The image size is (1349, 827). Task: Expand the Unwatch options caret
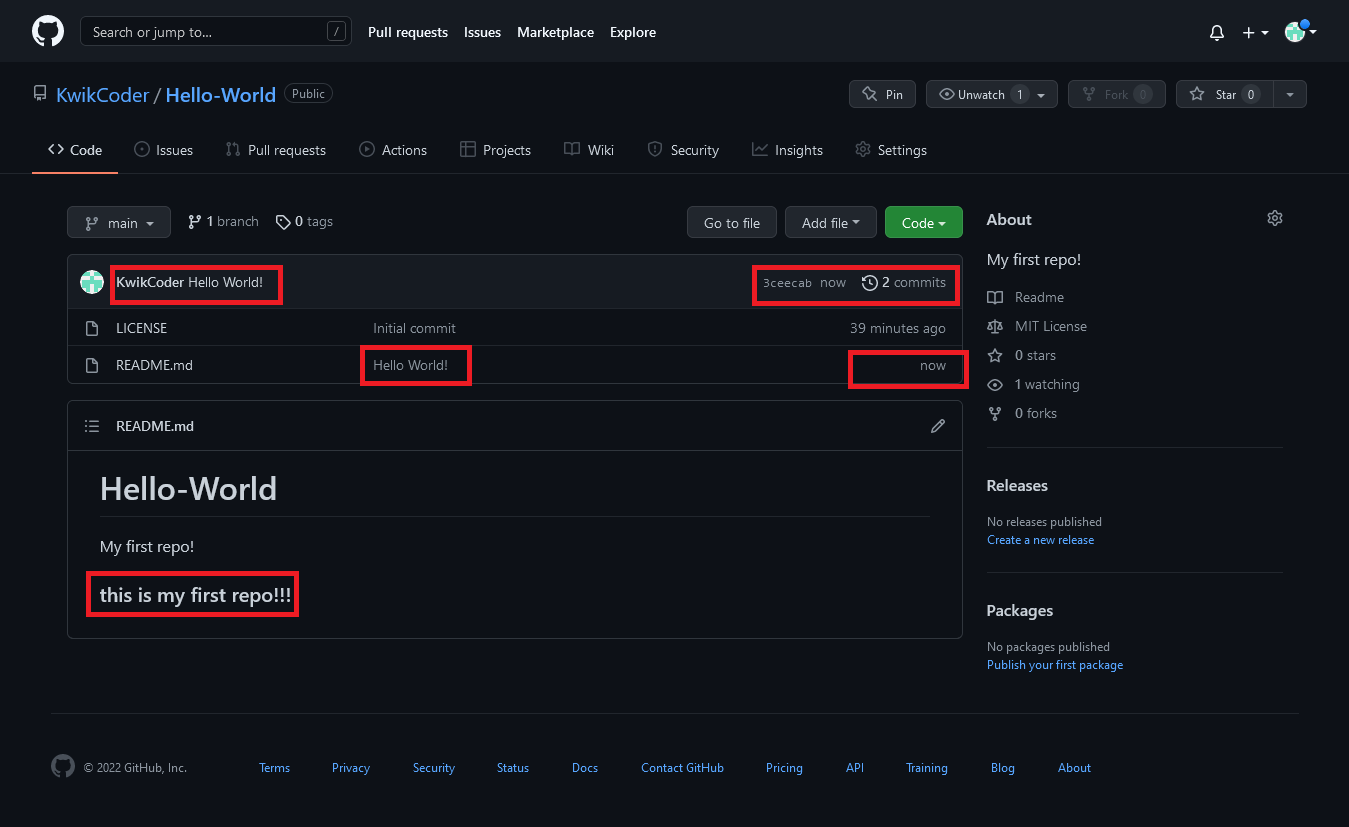[1042, 94]
